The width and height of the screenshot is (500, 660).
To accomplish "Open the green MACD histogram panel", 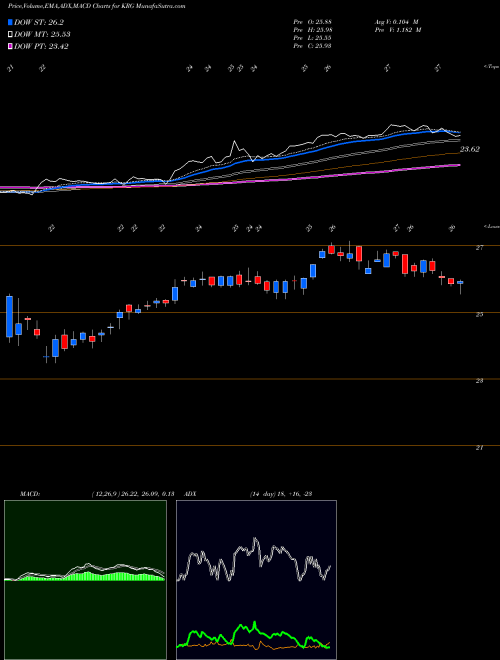I will 85,580.
